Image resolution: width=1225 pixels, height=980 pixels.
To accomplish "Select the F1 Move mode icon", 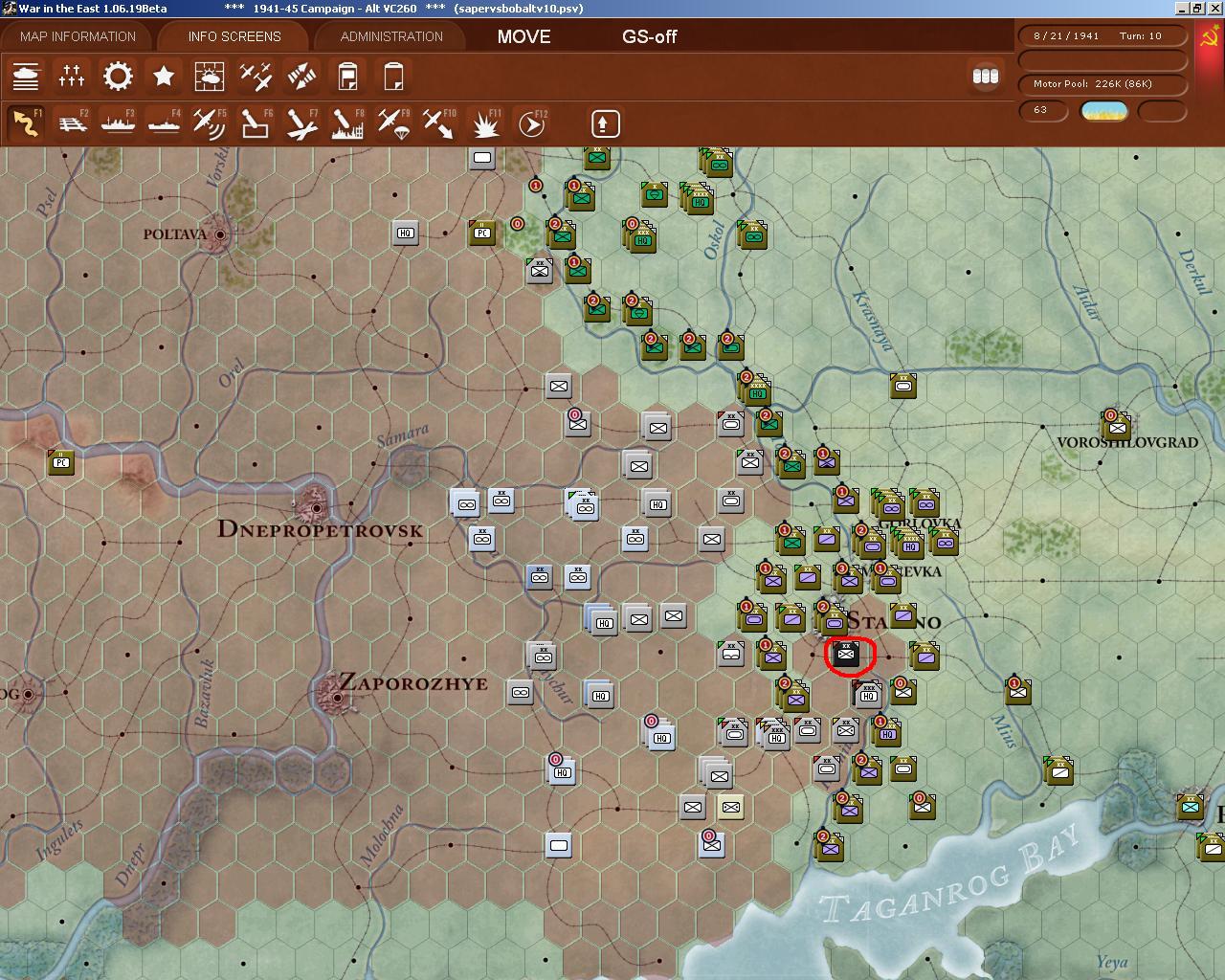I will (26, 123).
